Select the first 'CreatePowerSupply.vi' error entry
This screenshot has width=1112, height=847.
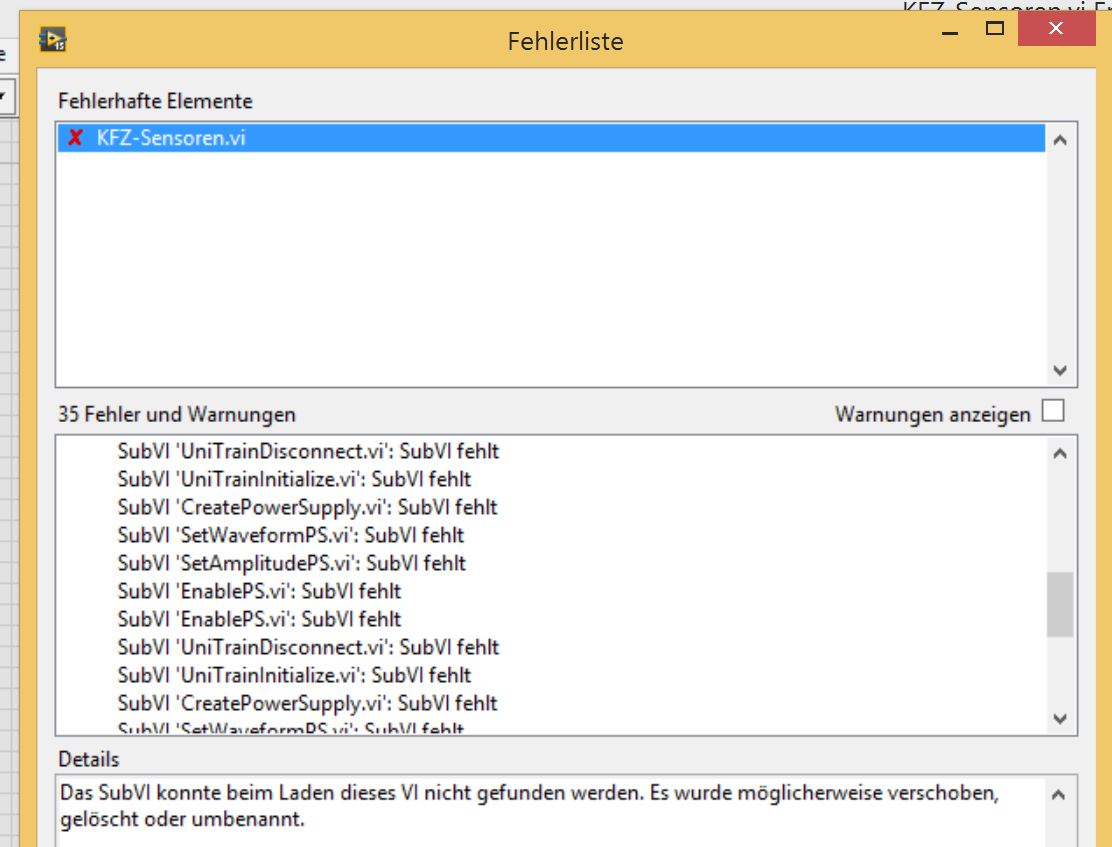[307, 507]
